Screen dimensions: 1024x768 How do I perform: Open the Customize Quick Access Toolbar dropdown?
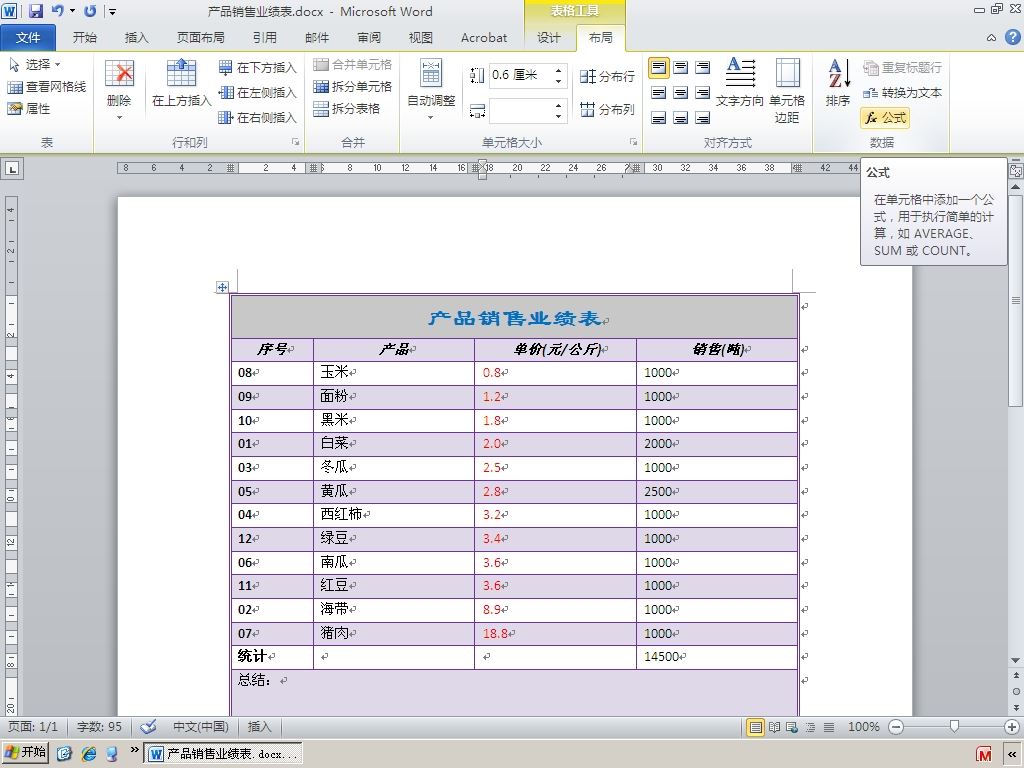coord(112,11)
